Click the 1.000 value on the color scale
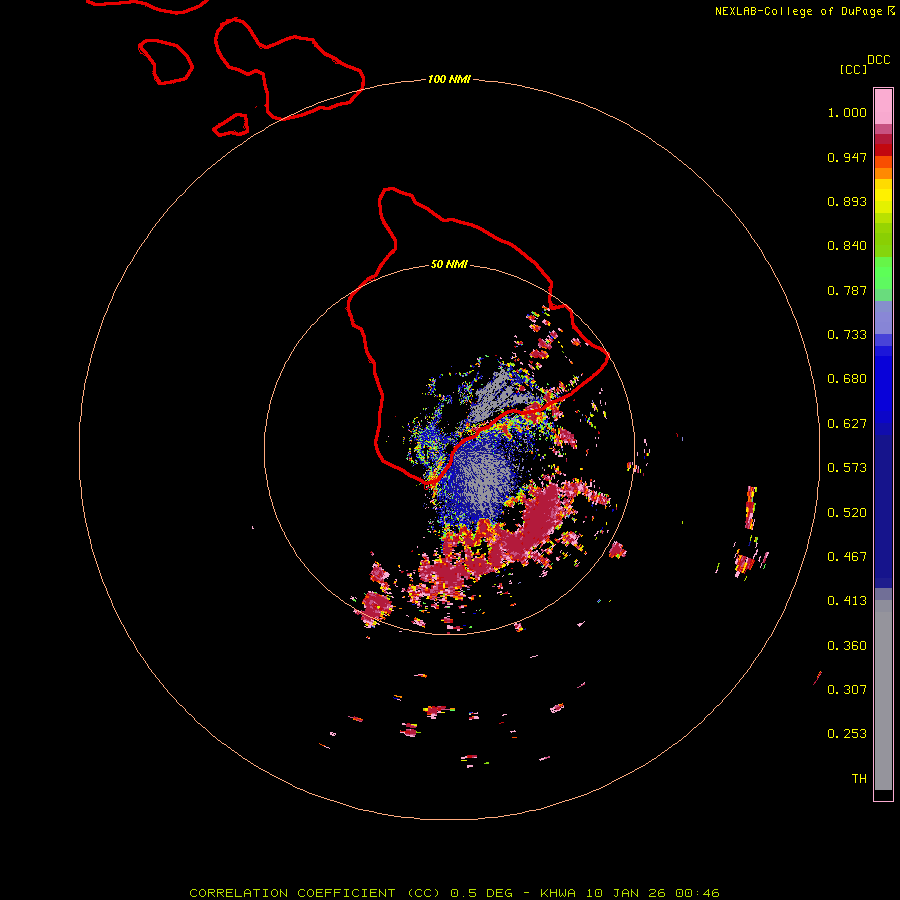This screenshot has width=900, height=900. tap(847, 112)
